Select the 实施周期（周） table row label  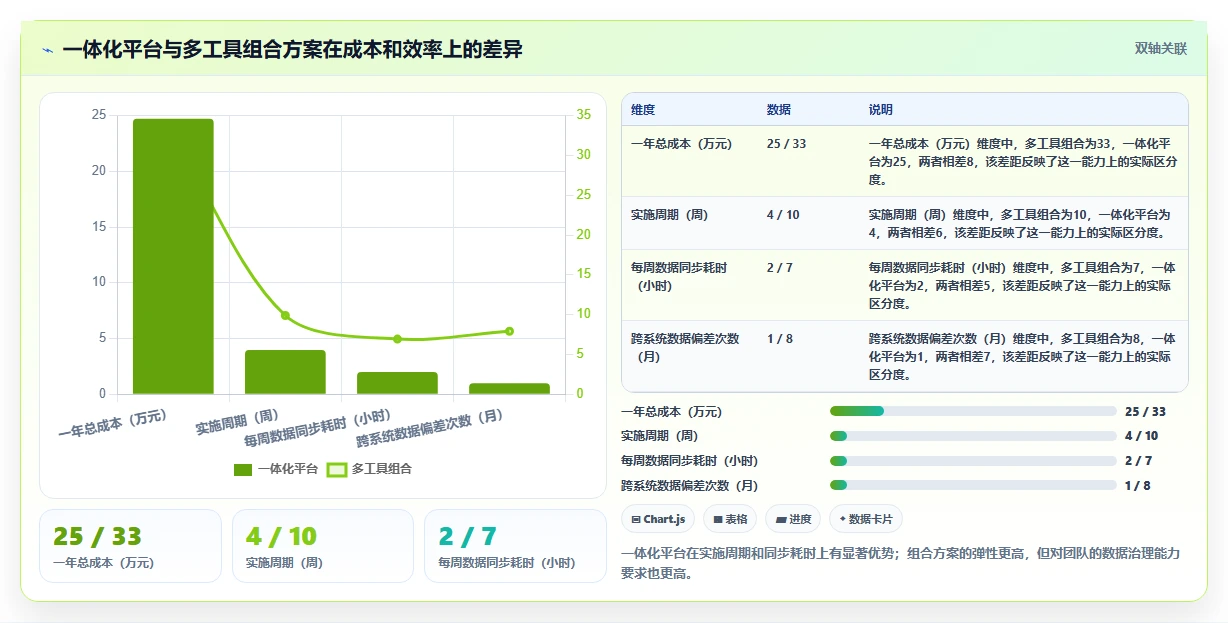673,215
